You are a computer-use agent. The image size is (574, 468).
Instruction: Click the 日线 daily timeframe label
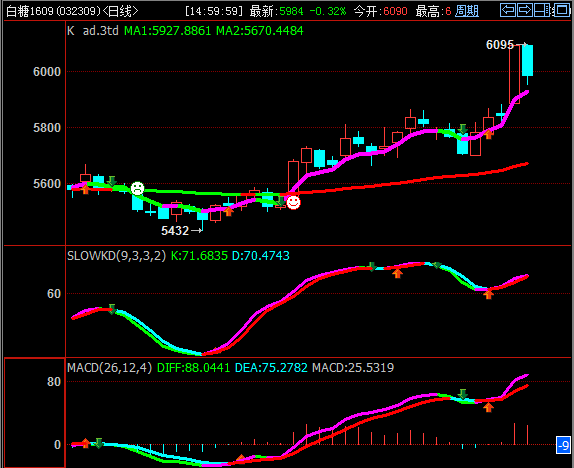pyautogui.click(x=120, y=11)
